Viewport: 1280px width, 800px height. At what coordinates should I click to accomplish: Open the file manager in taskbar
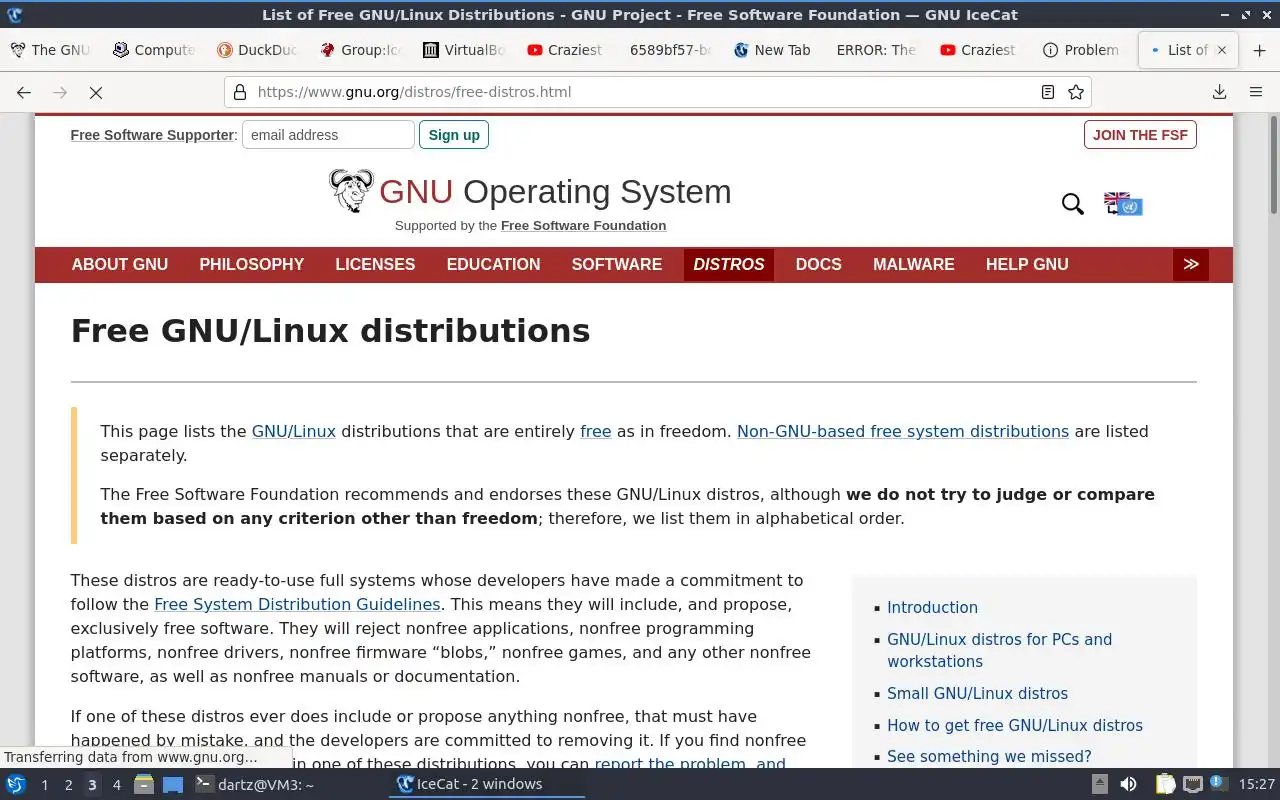[x=143, y=785]
